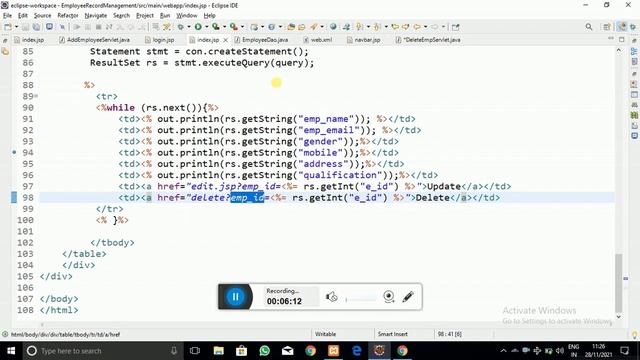This screenshot has width=640, height=360.
Task: Maximize the editor area icon
Action: pyautogui.click(x=621, y=39)
